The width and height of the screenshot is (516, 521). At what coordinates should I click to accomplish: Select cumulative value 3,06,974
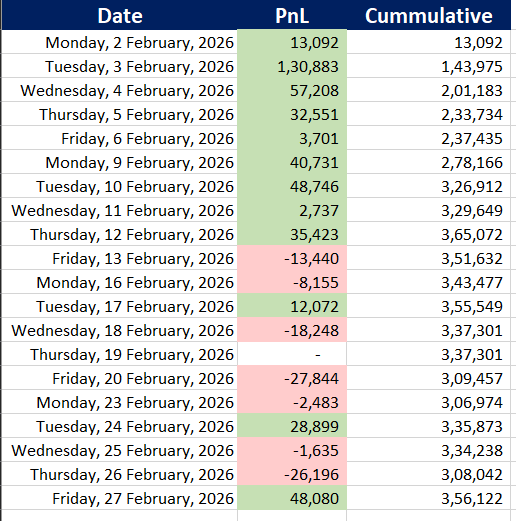click(x=429, y=402)
